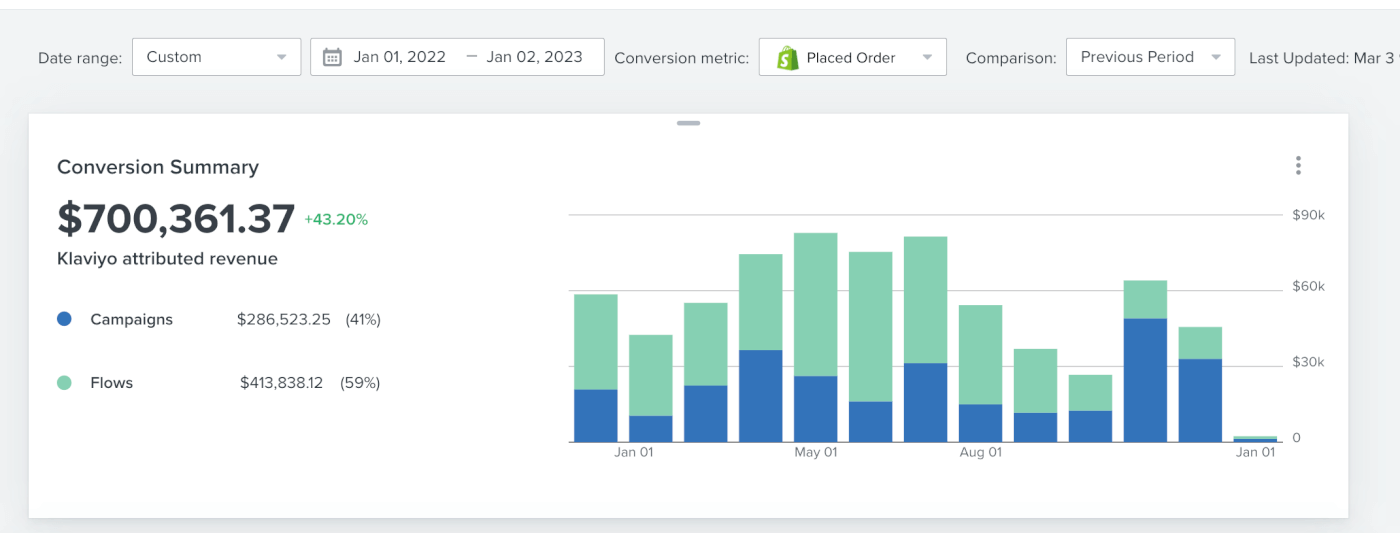Click the May 01 axis label

816,452
